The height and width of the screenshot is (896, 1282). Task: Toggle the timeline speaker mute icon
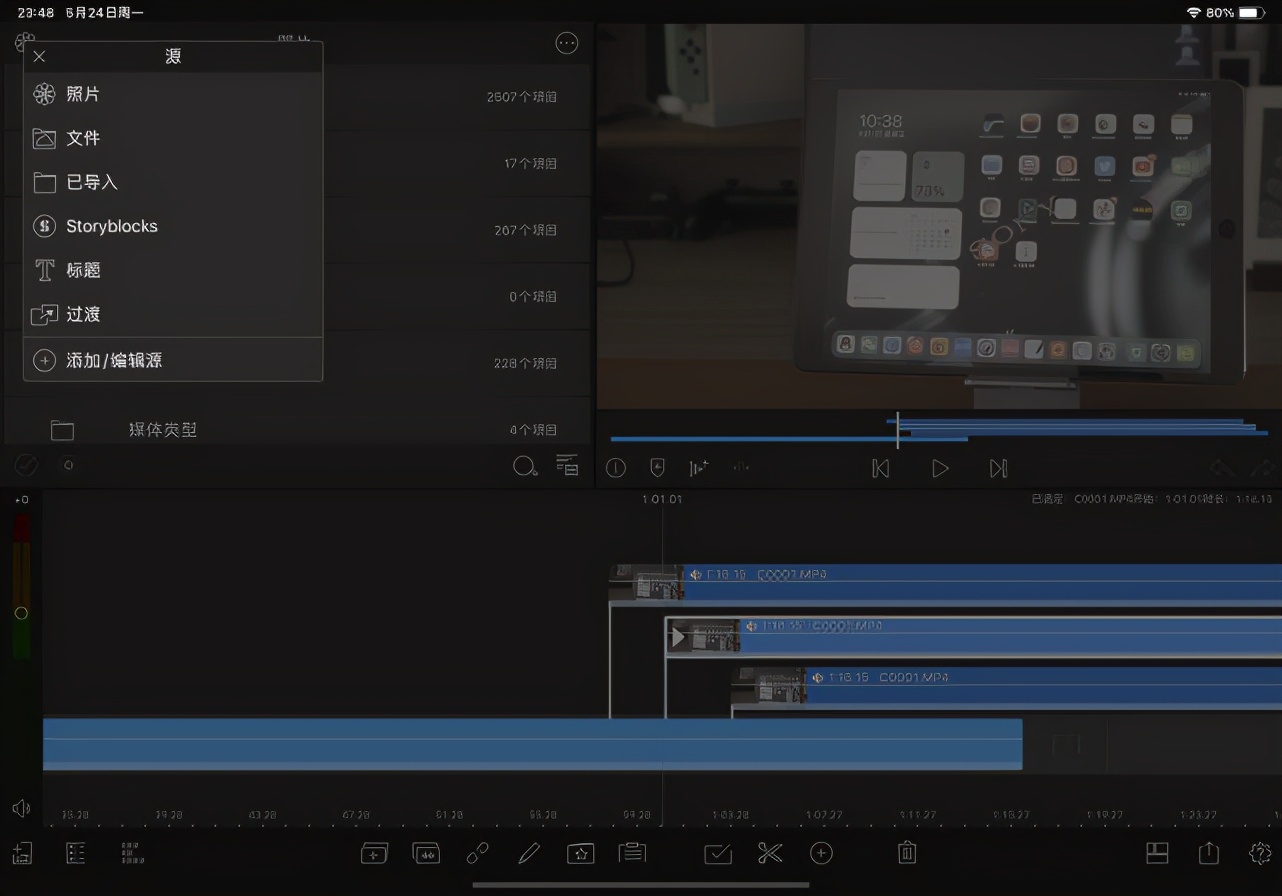pyautogui.click(x=21, y=808)
